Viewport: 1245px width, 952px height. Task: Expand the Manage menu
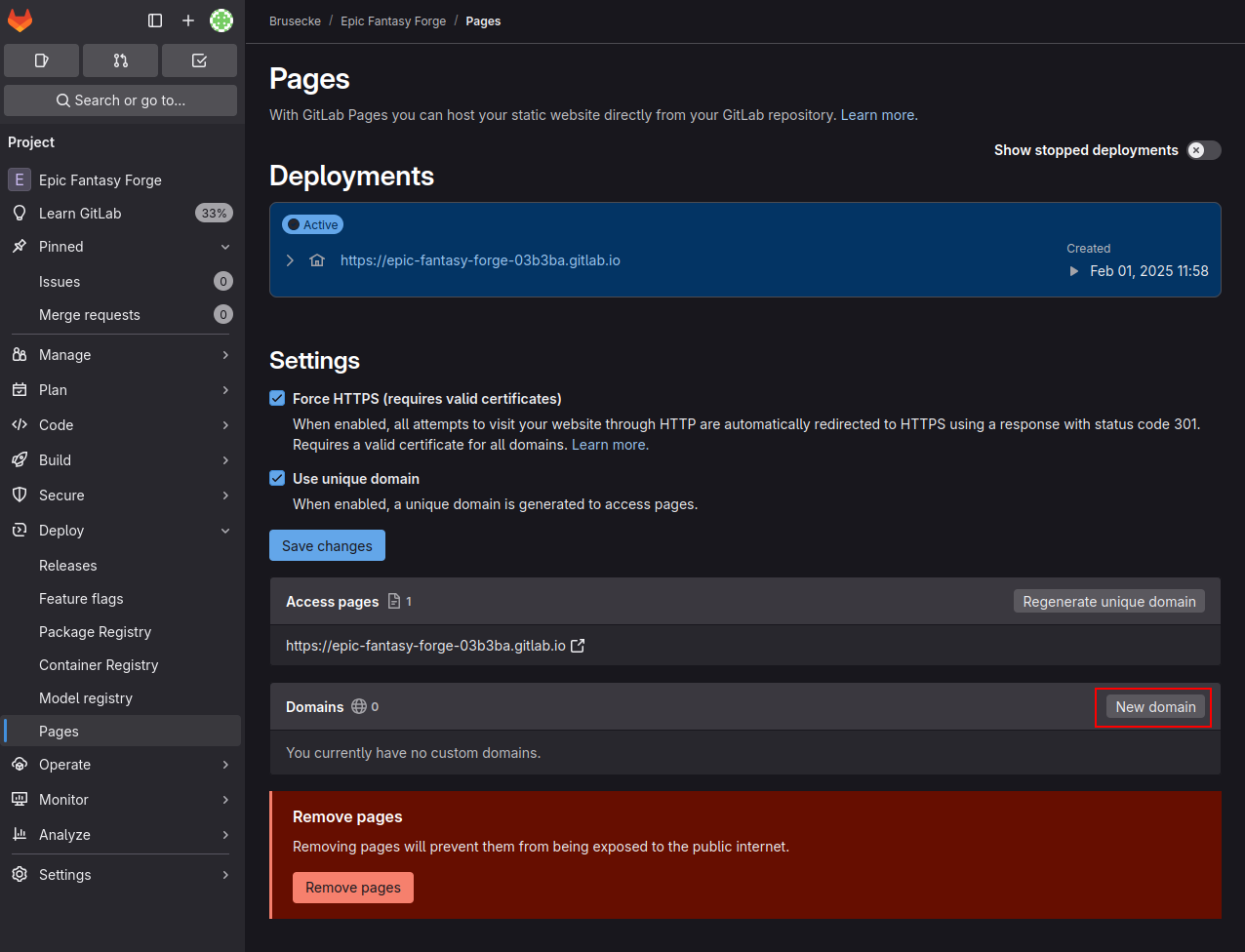tap(122, 355)
